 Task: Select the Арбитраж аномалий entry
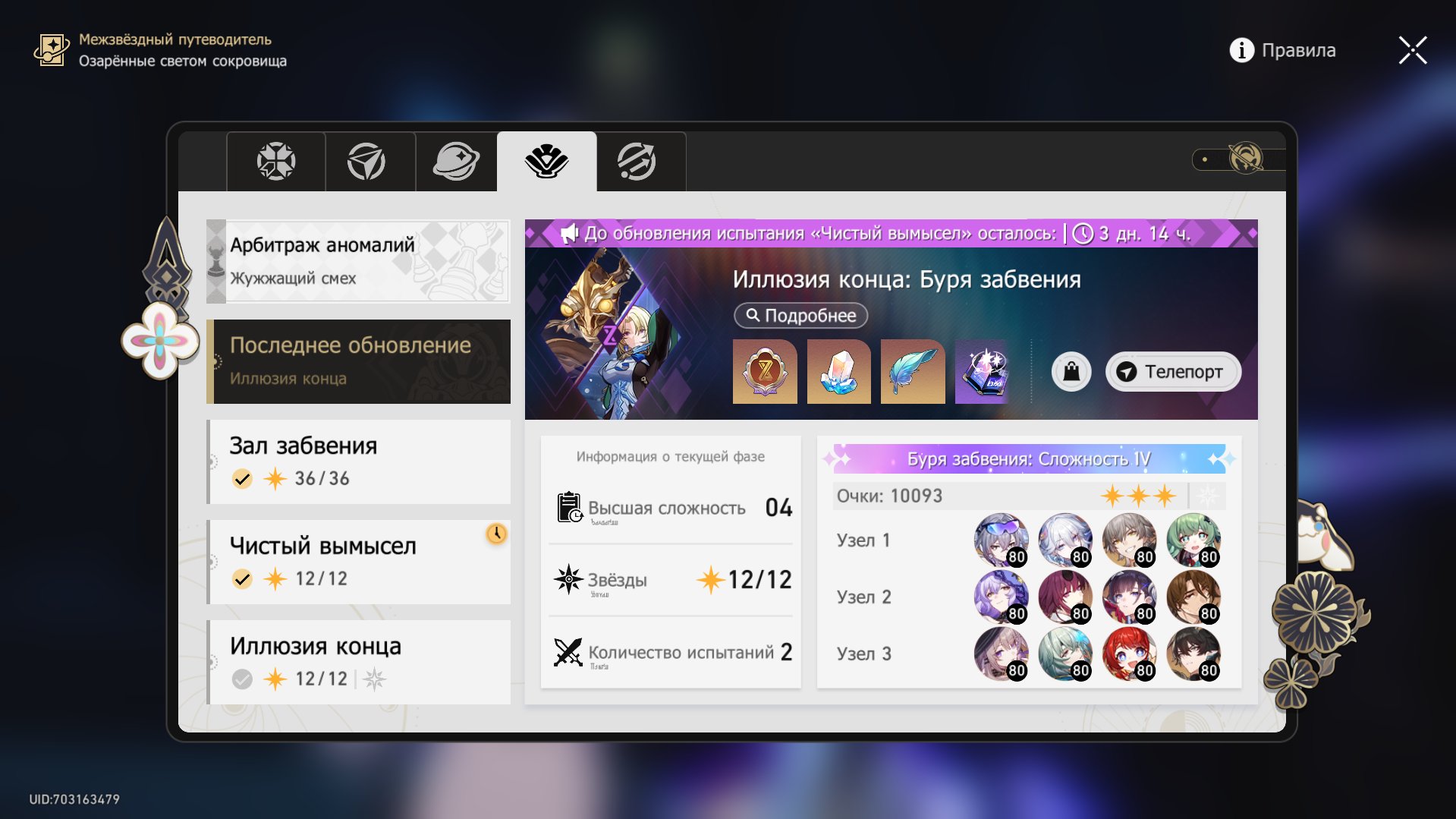(x=358, y=261)
